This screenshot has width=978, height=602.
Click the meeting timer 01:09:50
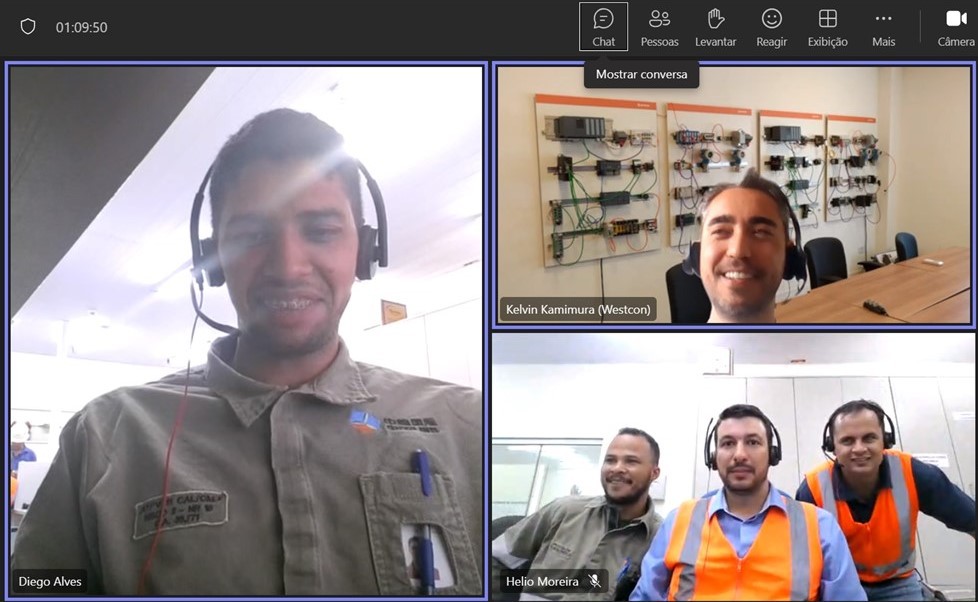pos(82,27)
